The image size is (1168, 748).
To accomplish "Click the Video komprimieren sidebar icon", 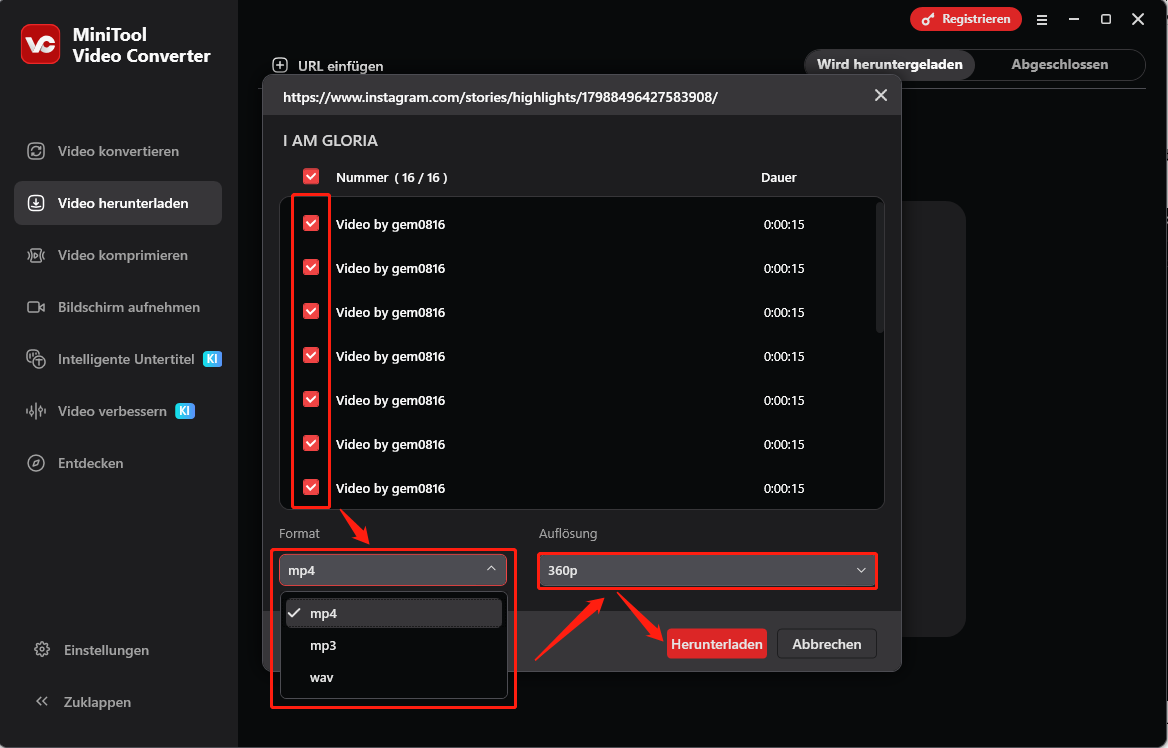I will click(36, 256).
